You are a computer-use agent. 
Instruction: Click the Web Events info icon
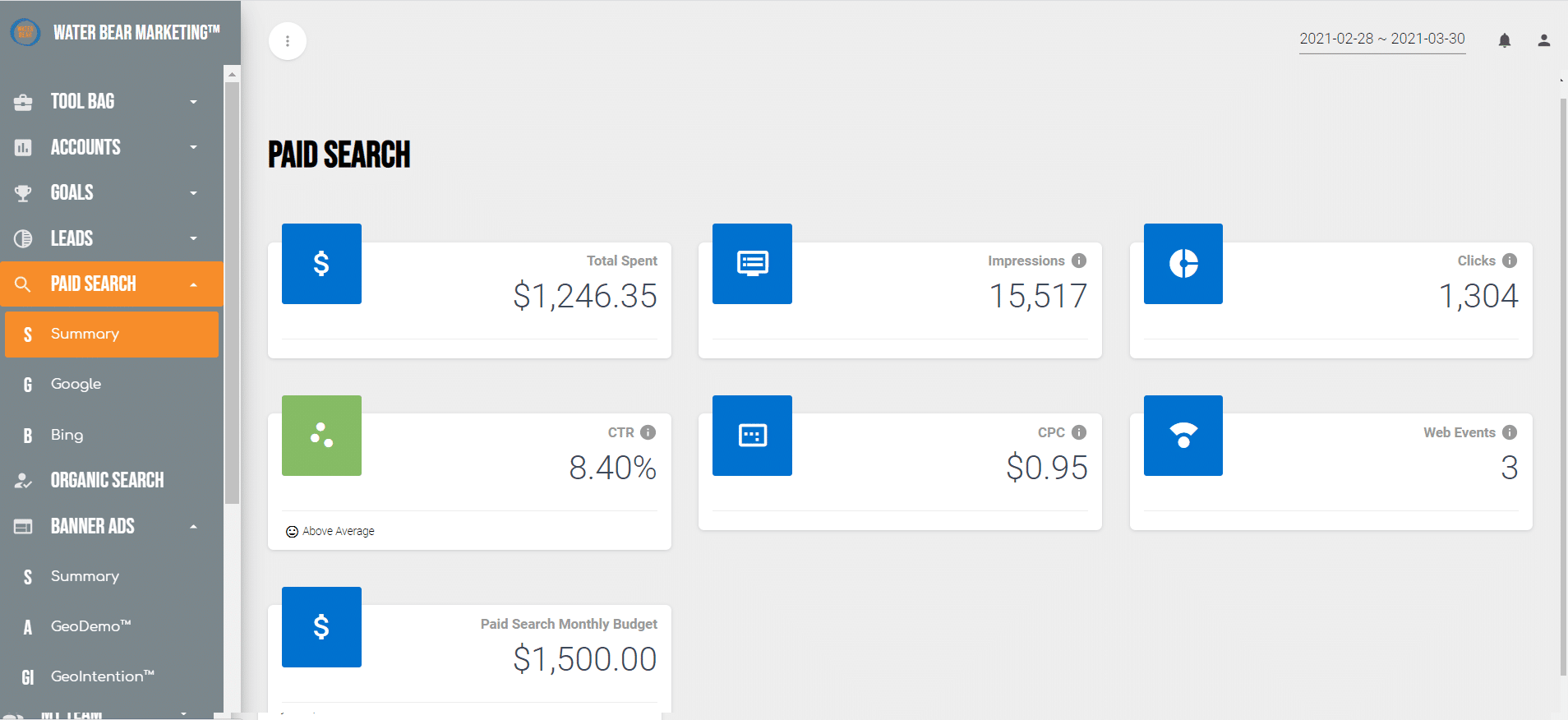(1510, 432)
